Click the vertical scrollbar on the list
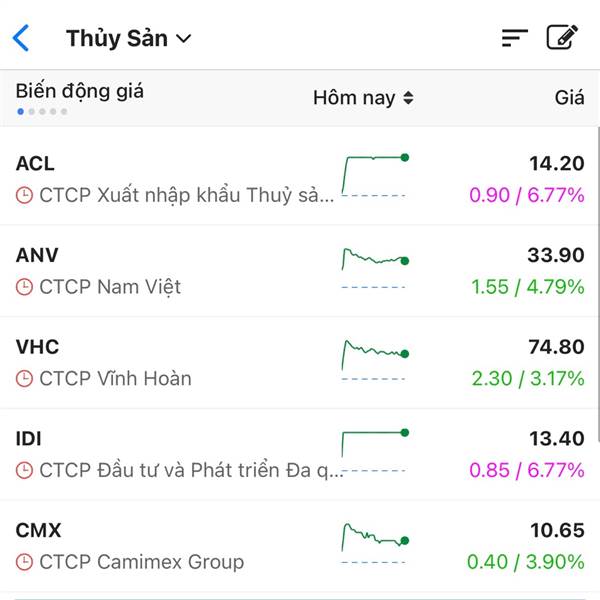 coord(598,285)
